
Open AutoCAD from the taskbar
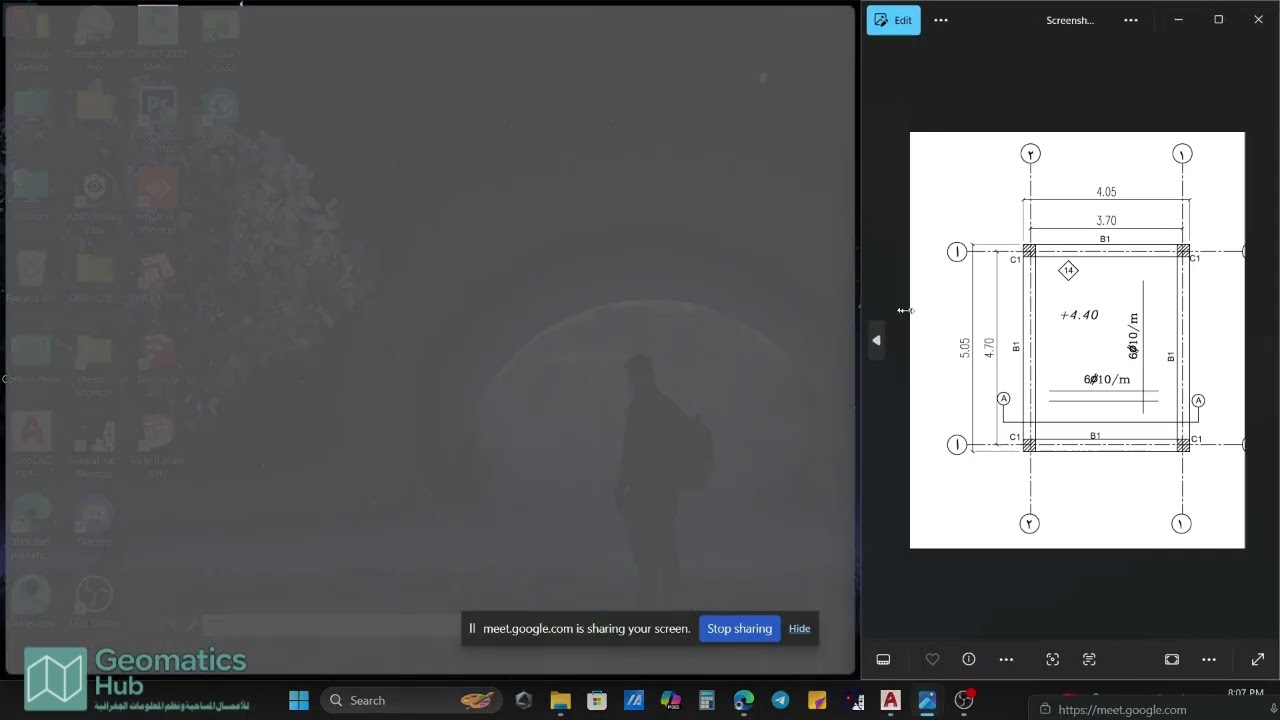coord(890,700)
